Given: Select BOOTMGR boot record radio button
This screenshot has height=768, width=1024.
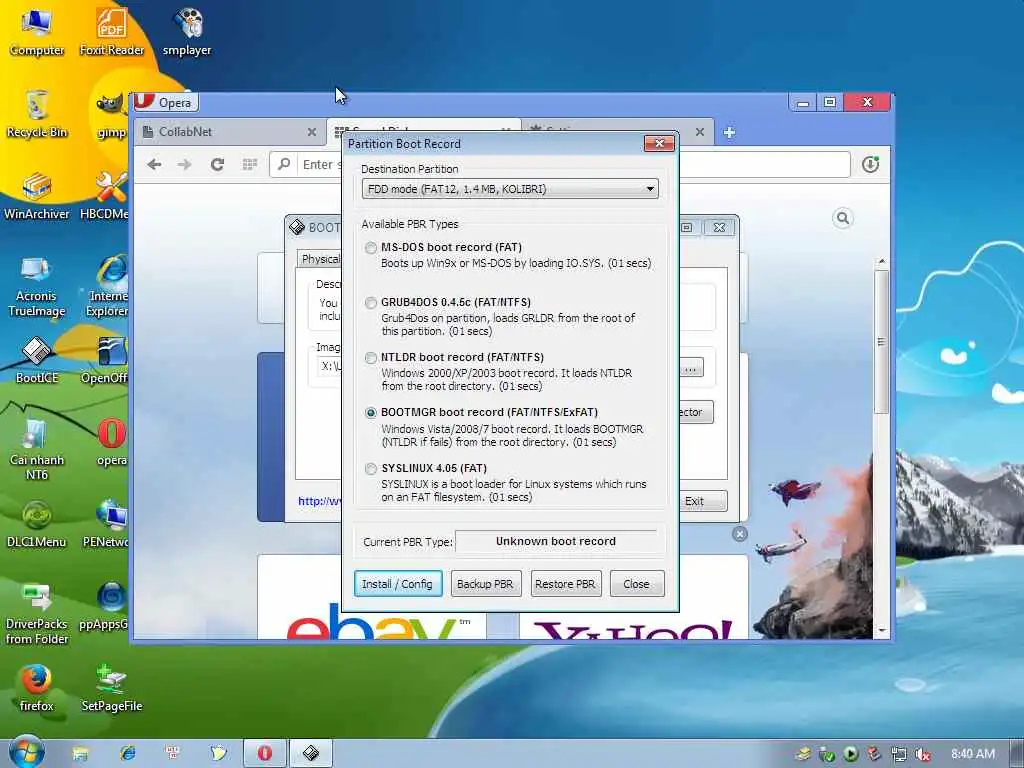Looking at the screenshot, I should [x=371, y=412].
